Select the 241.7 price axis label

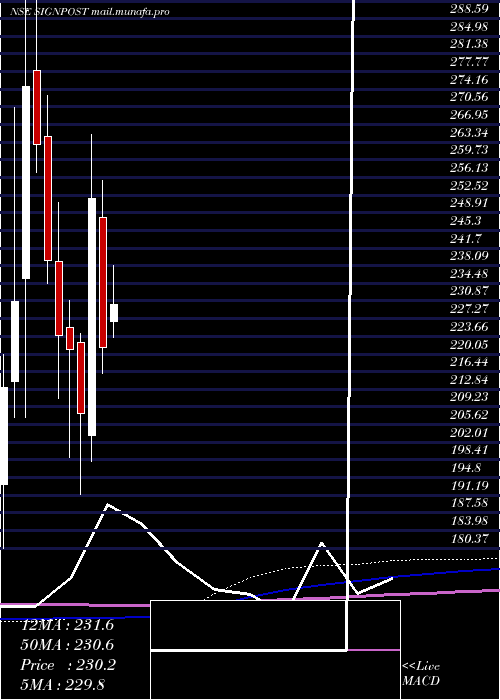(466, 238)
